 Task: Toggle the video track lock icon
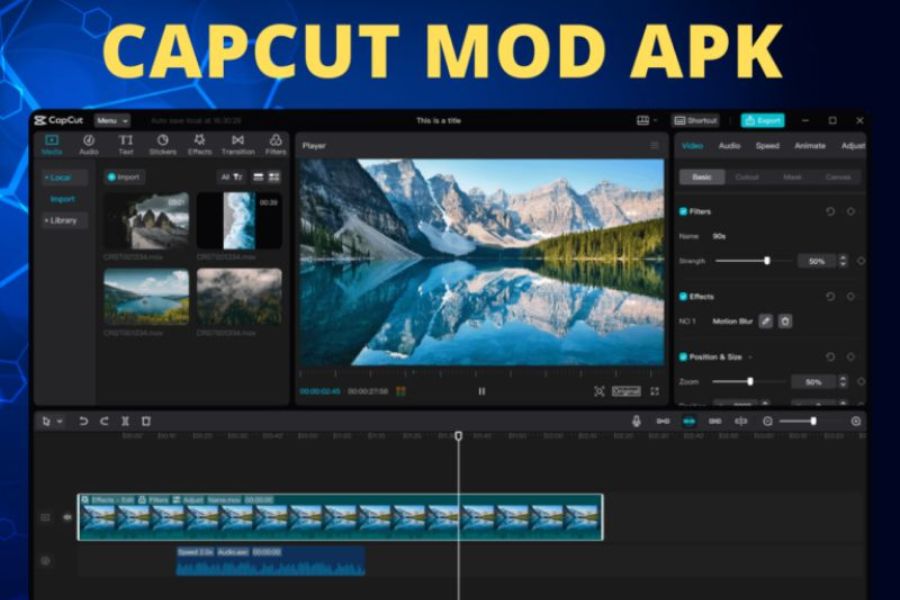(x=45, y=517)
